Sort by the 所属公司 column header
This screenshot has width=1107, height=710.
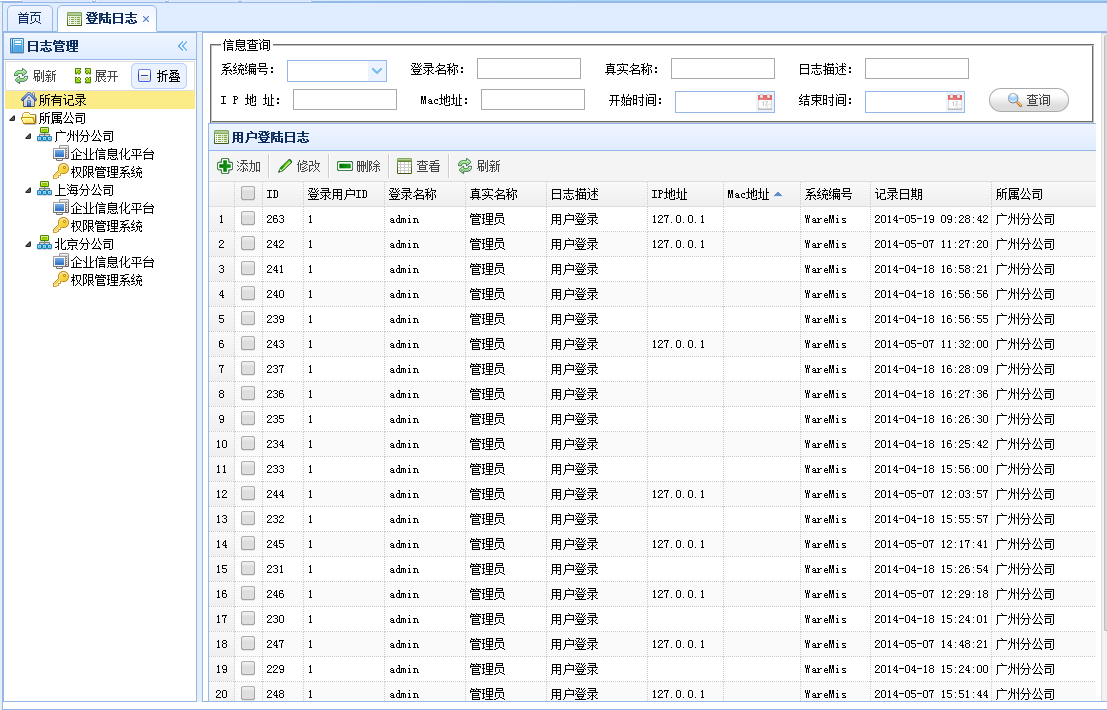click(x=1043, y=194)
